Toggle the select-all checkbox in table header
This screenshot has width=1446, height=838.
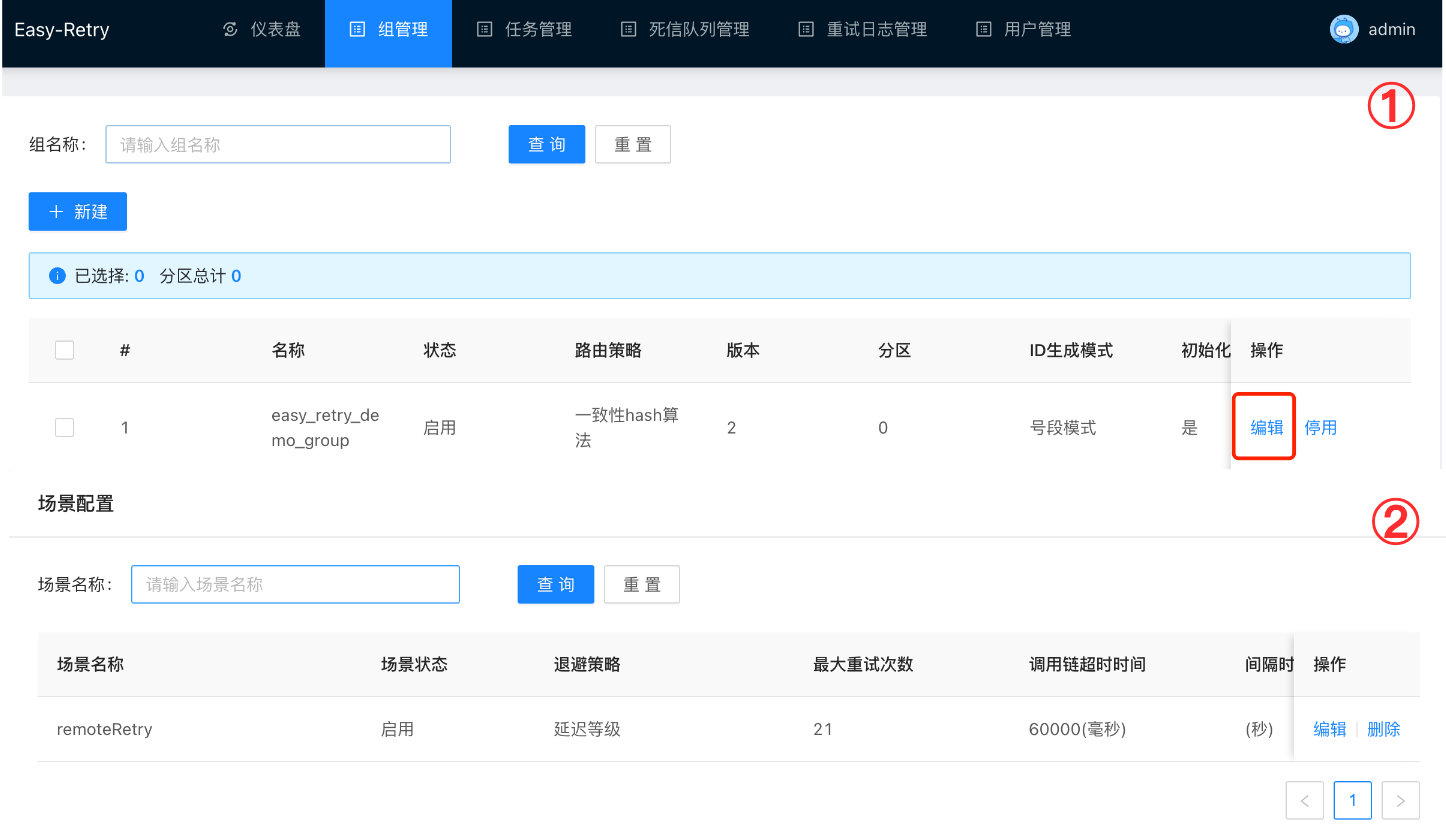[x=65, y=350]
